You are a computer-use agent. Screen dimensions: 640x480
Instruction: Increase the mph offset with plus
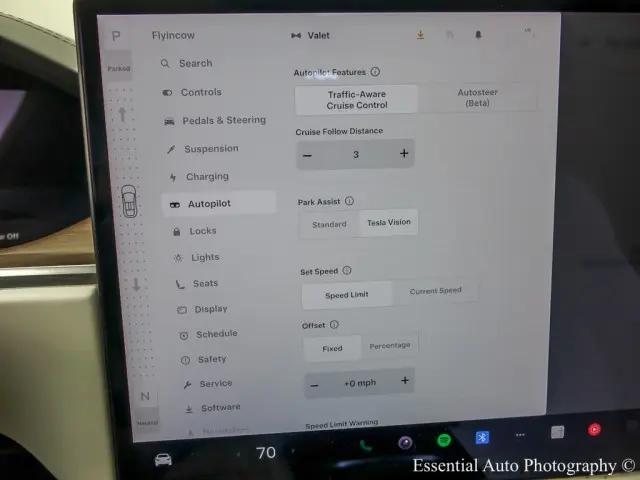pos(404,380)
